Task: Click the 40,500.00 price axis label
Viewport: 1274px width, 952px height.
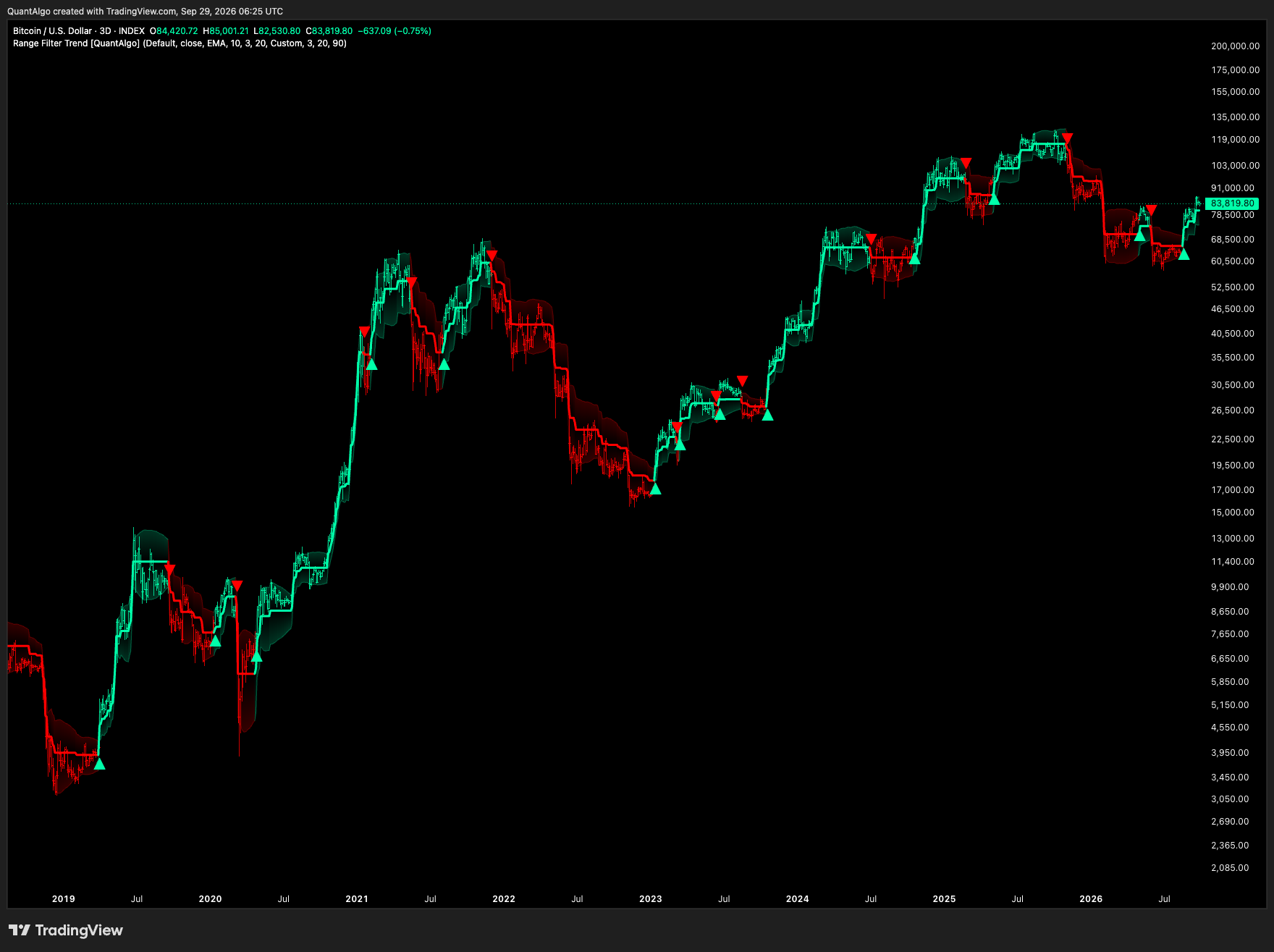Action: [1233, 334]
